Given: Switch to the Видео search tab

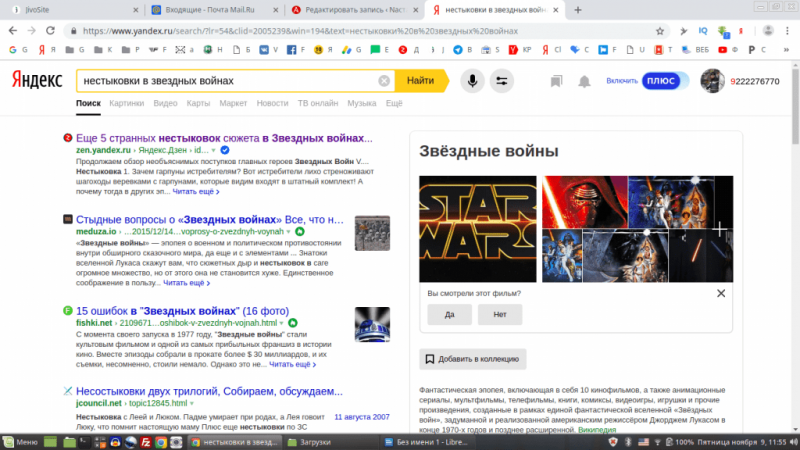Looking at the screenshot, I should [x=165, y=103].
